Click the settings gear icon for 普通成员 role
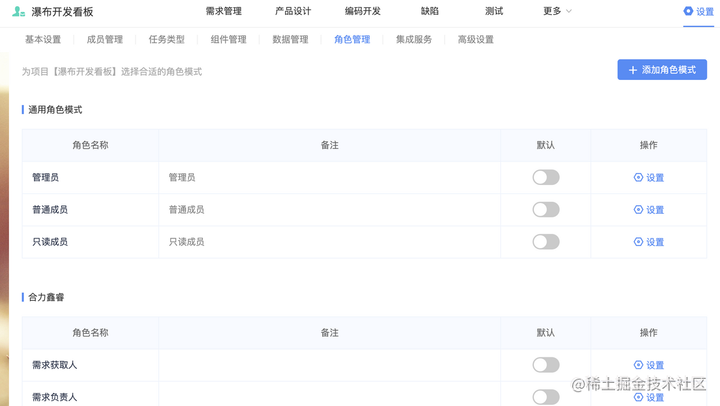 pos(638,209)
